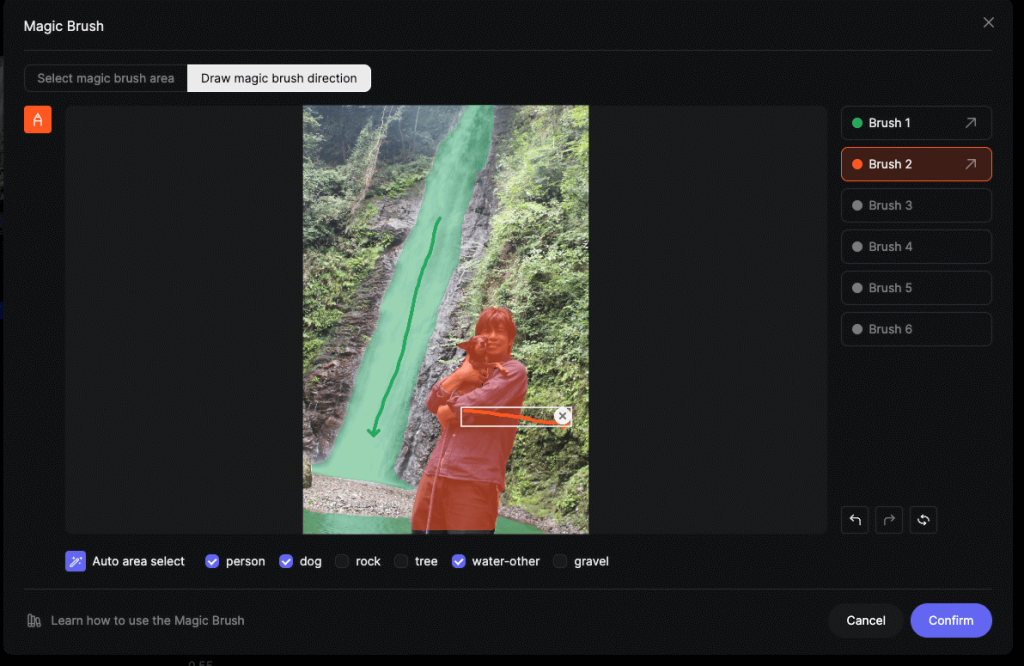Screen dimensions: 1024x666
Task: Click the Brush 2 direction arrow icon
Action: tap(970, 164)
